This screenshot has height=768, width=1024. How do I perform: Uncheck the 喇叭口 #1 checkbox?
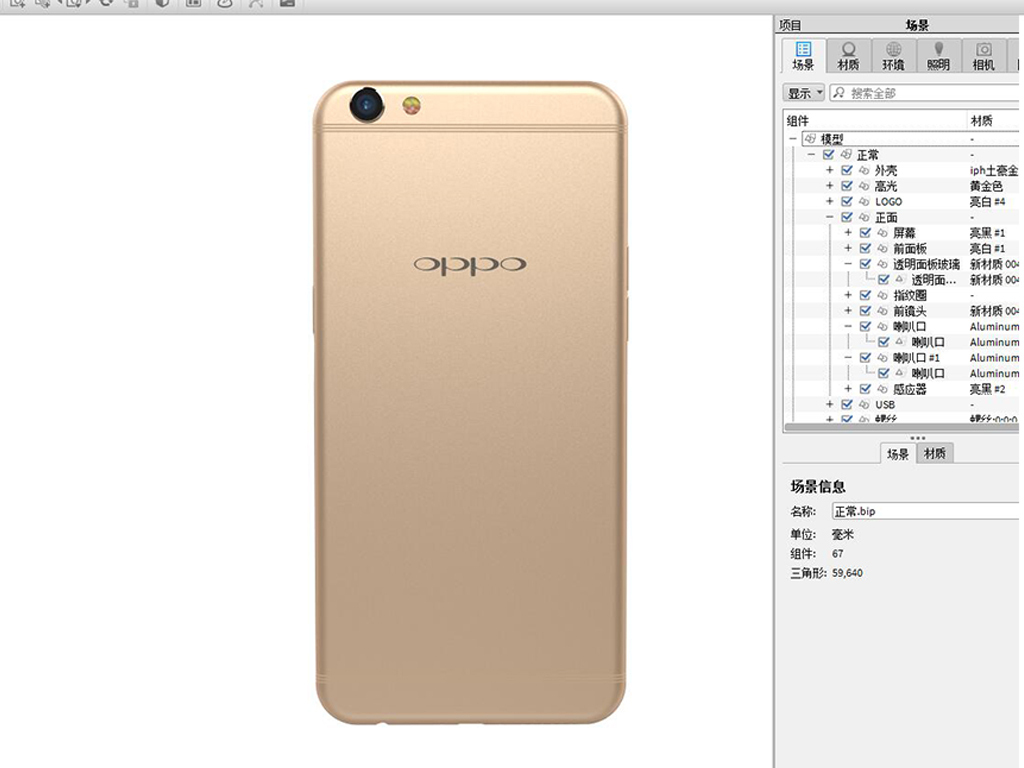tap(865, 358)
